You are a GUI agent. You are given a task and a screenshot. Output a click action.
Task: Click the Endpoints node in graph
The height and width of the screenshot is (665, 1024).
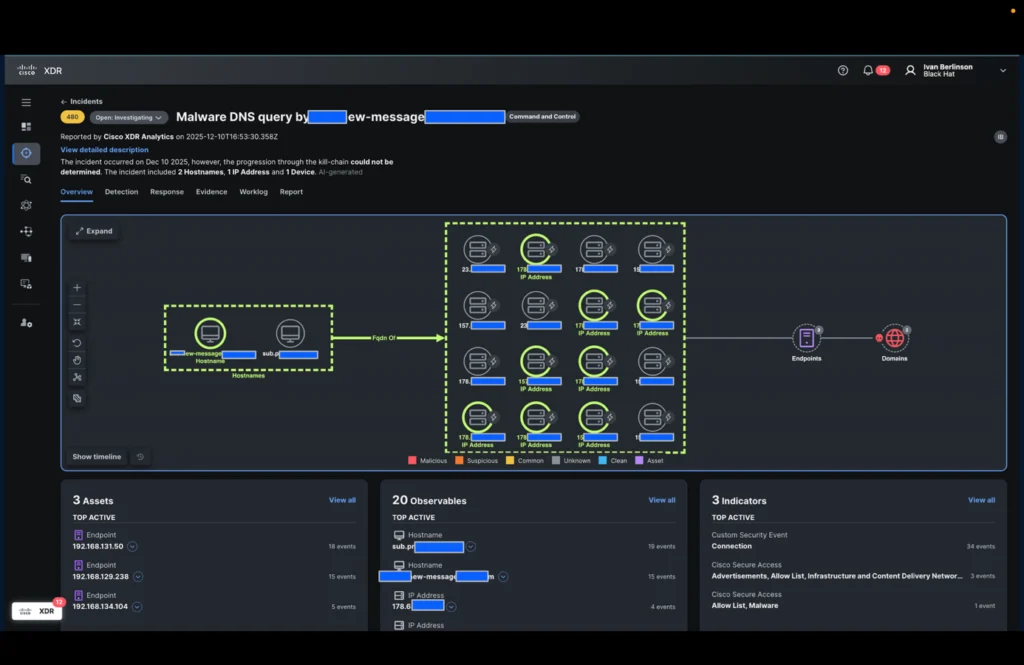(806, 338)
